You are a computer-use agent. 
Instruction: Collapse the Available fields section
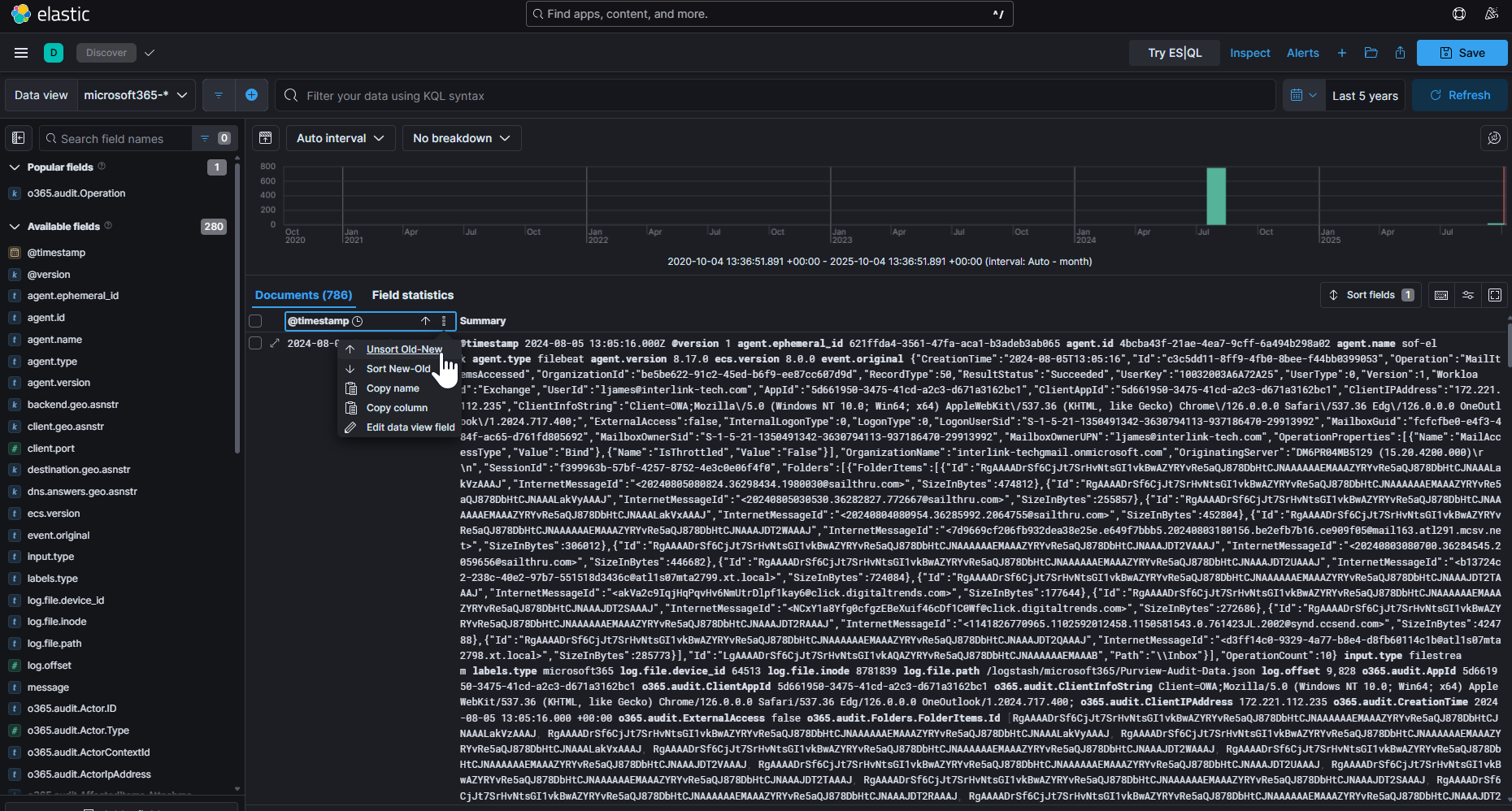pyautogui.click(x=14, y=227)
